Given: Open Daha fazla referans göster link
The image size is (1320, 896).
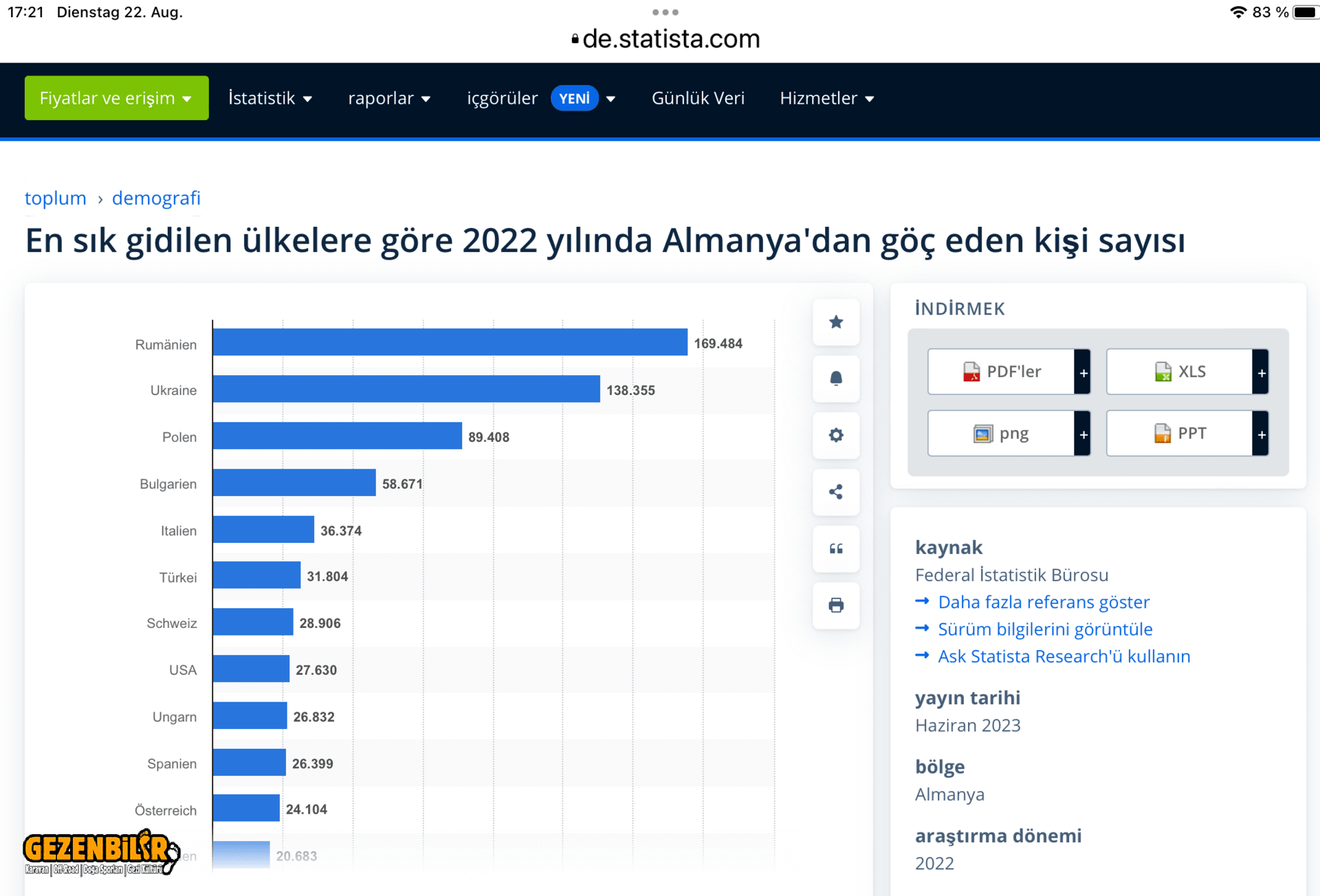Looking at the screenshot, I should pyautogui.click(x=1043, y=602).
